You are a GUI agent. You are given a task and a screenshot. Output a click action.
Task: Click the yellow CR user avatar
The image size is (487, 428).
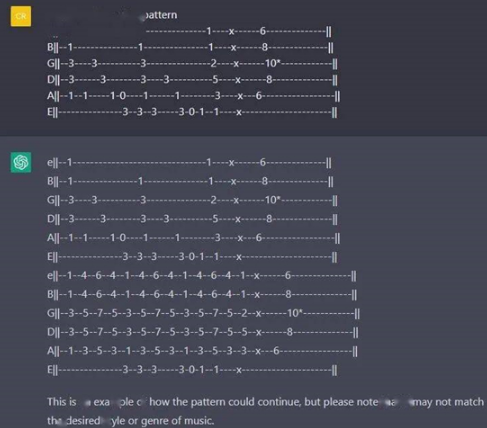pyautogui.click(x=21, y=16)
